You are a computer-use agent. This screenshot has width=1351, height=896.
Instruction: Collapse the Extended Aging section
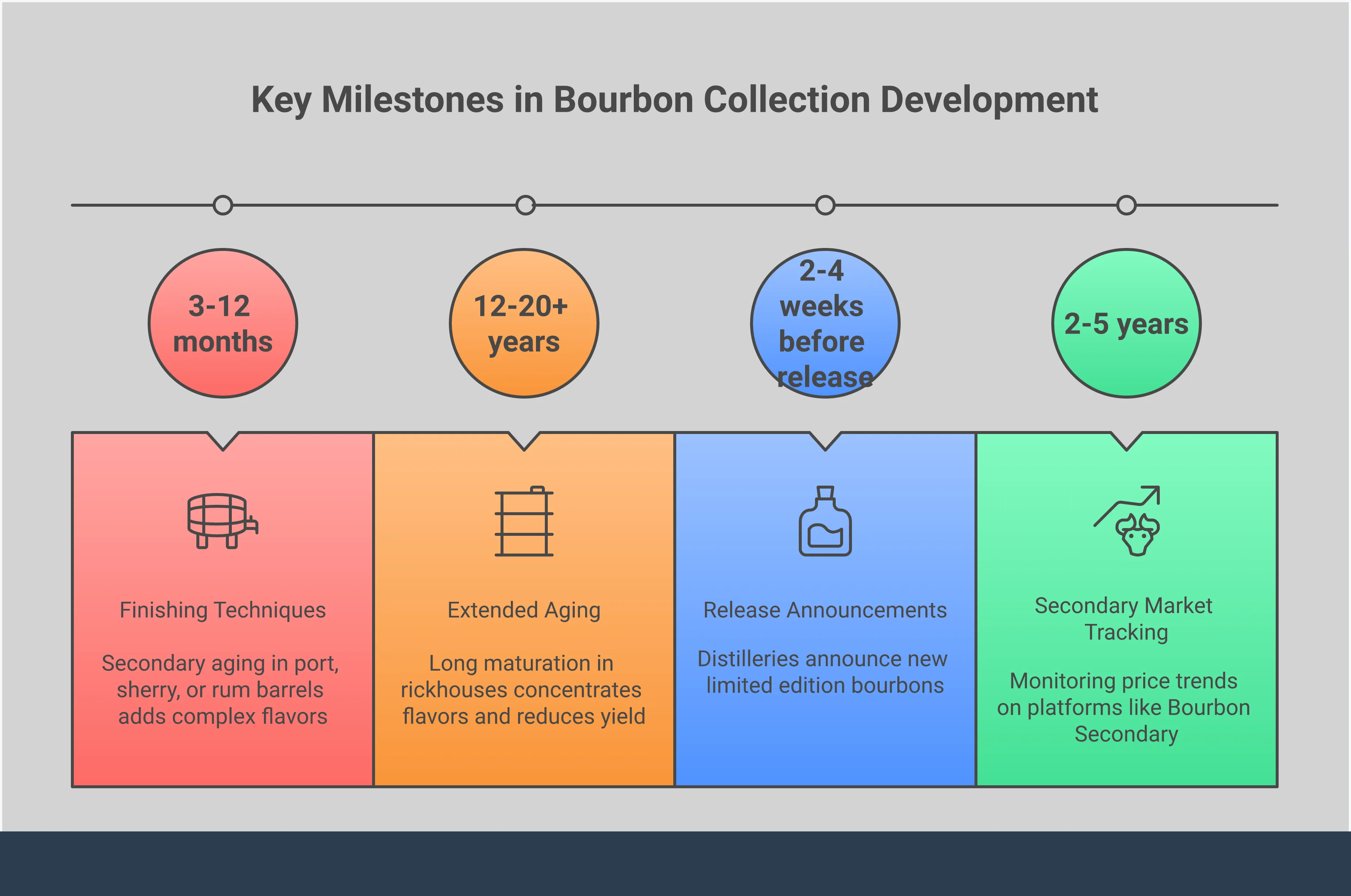(524, 610)
